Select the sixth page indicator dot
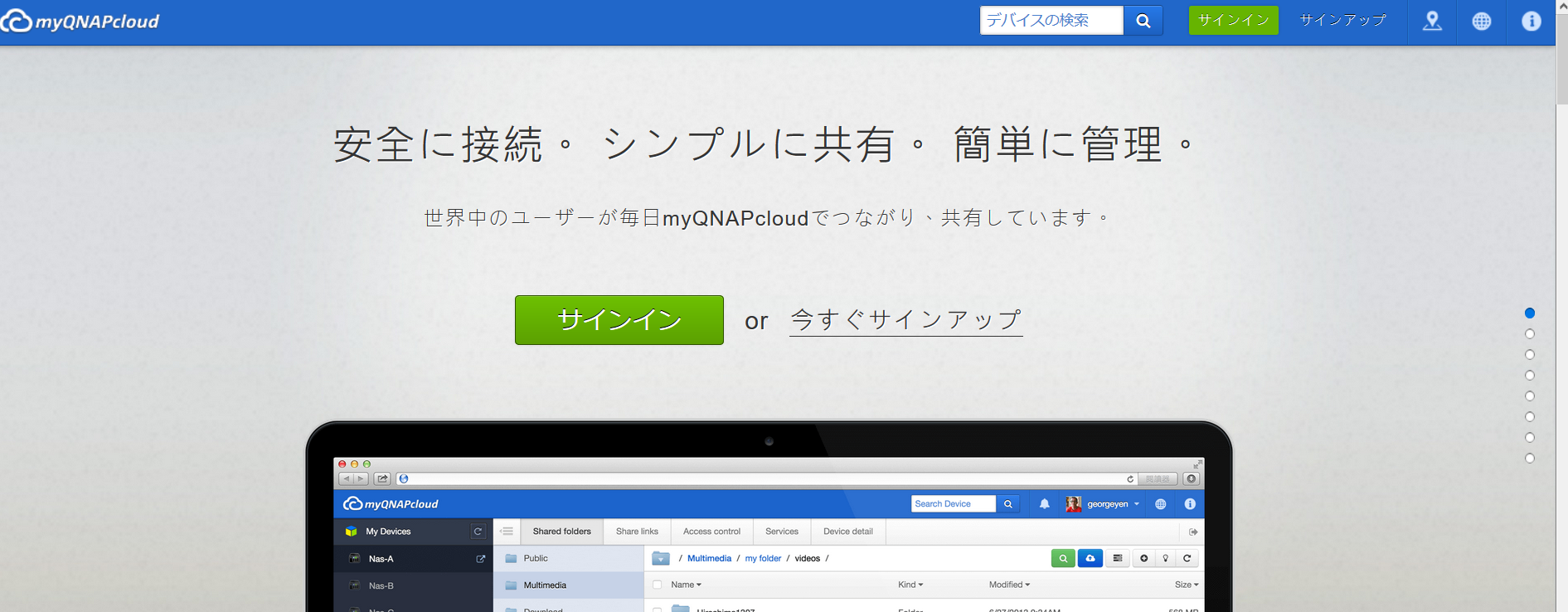 point(1530,417)
